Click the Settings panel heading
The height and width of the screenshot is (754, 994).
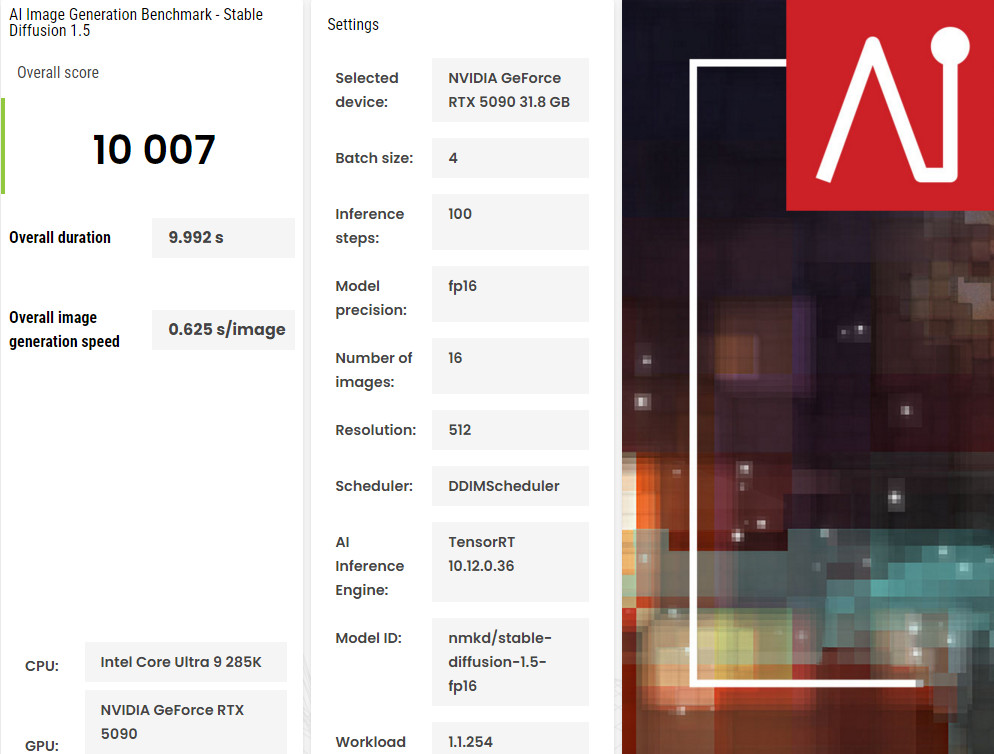(353, 24)
